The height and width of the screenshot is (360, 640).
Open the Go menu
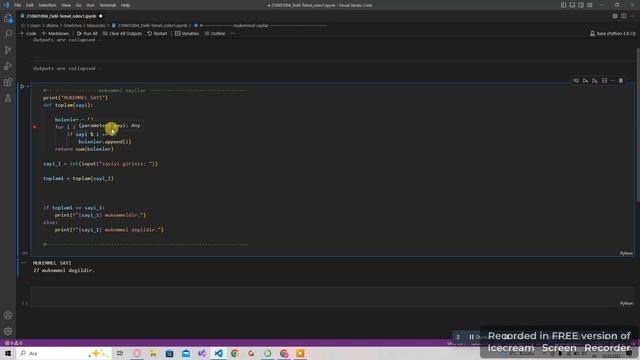(x=78, y=5)
